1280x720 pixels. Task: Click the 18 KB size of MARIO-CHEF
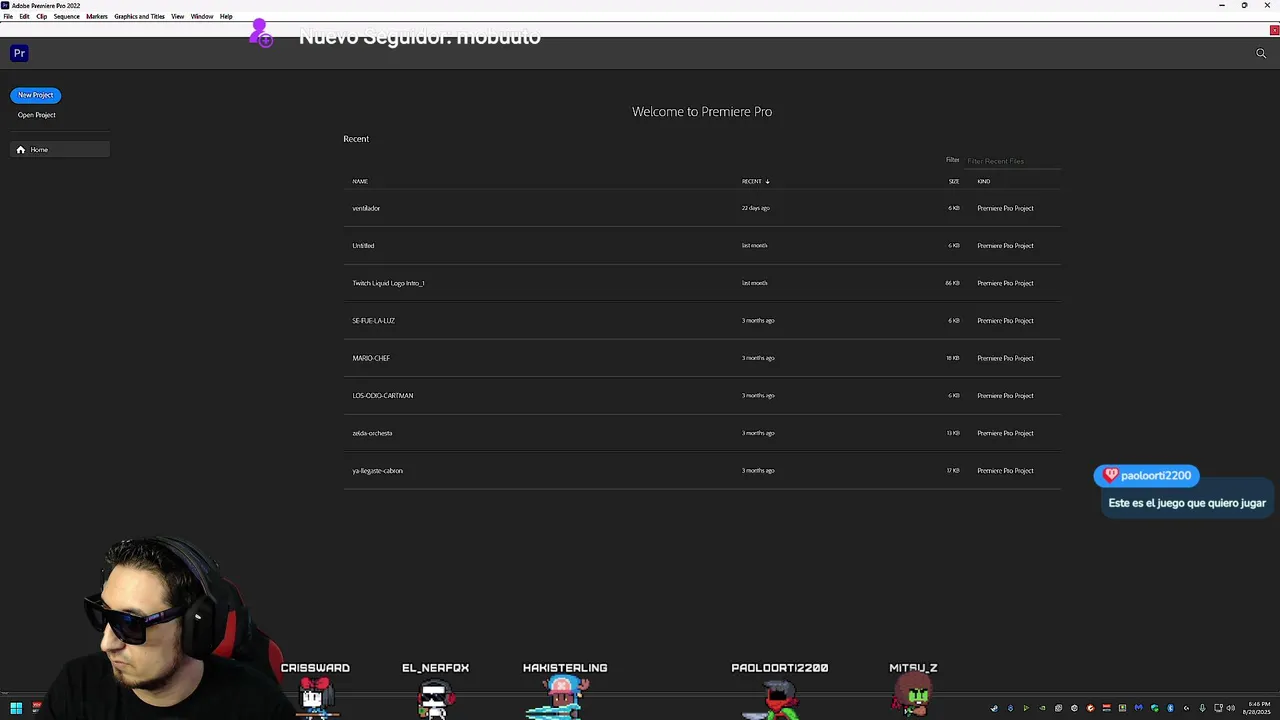(953, 358)
